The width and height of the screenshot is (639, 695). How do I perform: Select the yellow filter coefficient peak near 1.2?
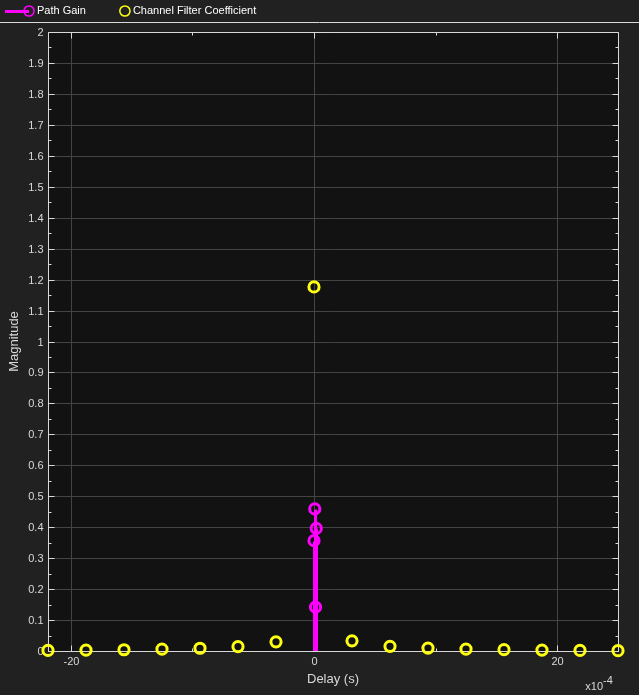point(314,287)
